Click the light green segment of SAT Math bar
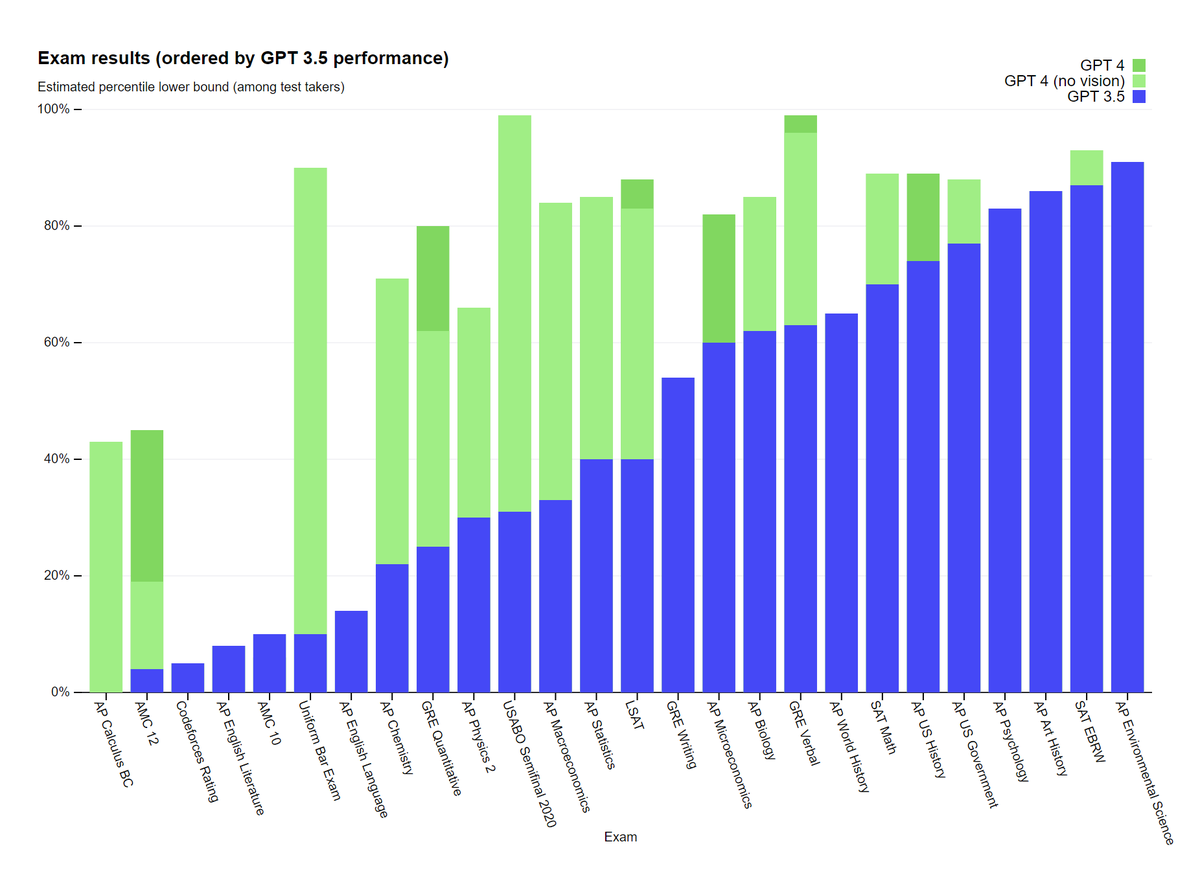This screenshot has height=879, width=1200. pos(883,229)
